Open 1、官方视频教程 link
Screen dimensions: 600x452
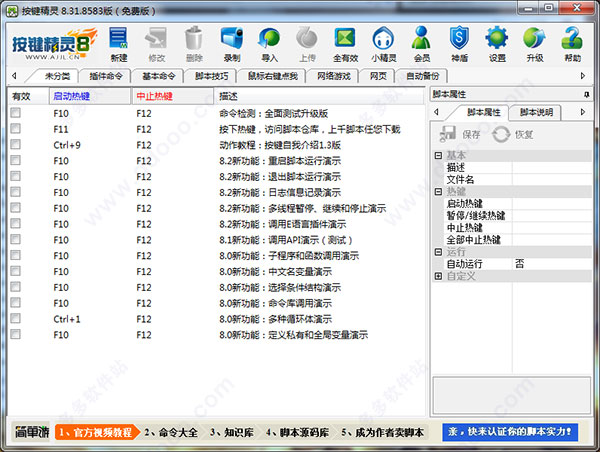[96, 432]
